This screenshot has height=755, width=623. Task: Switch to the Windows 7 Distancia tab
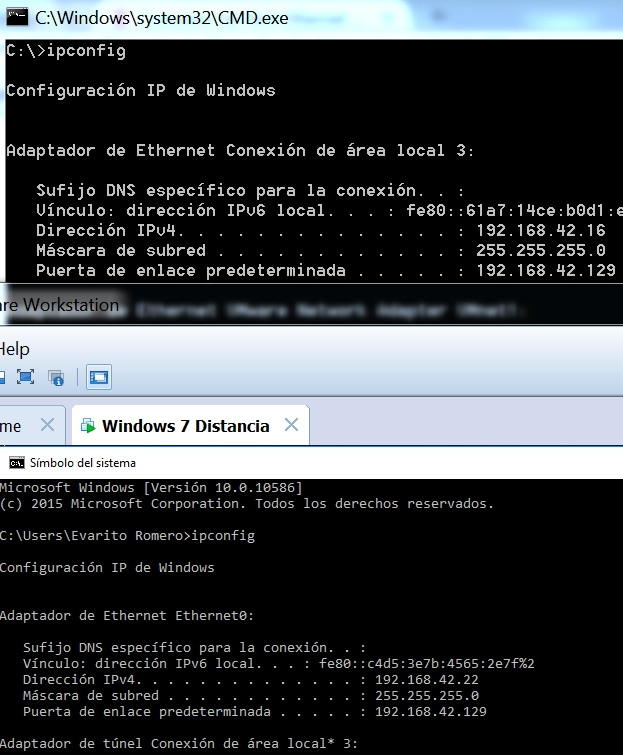tap(185, 426)
